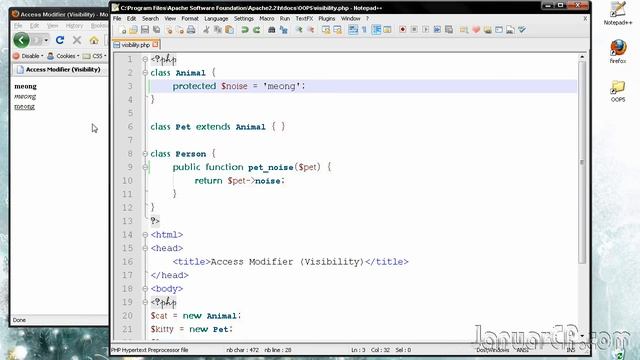Open the File menu in Notepad++
Viewport: 640px width, 360px height.
pos(117,18)
